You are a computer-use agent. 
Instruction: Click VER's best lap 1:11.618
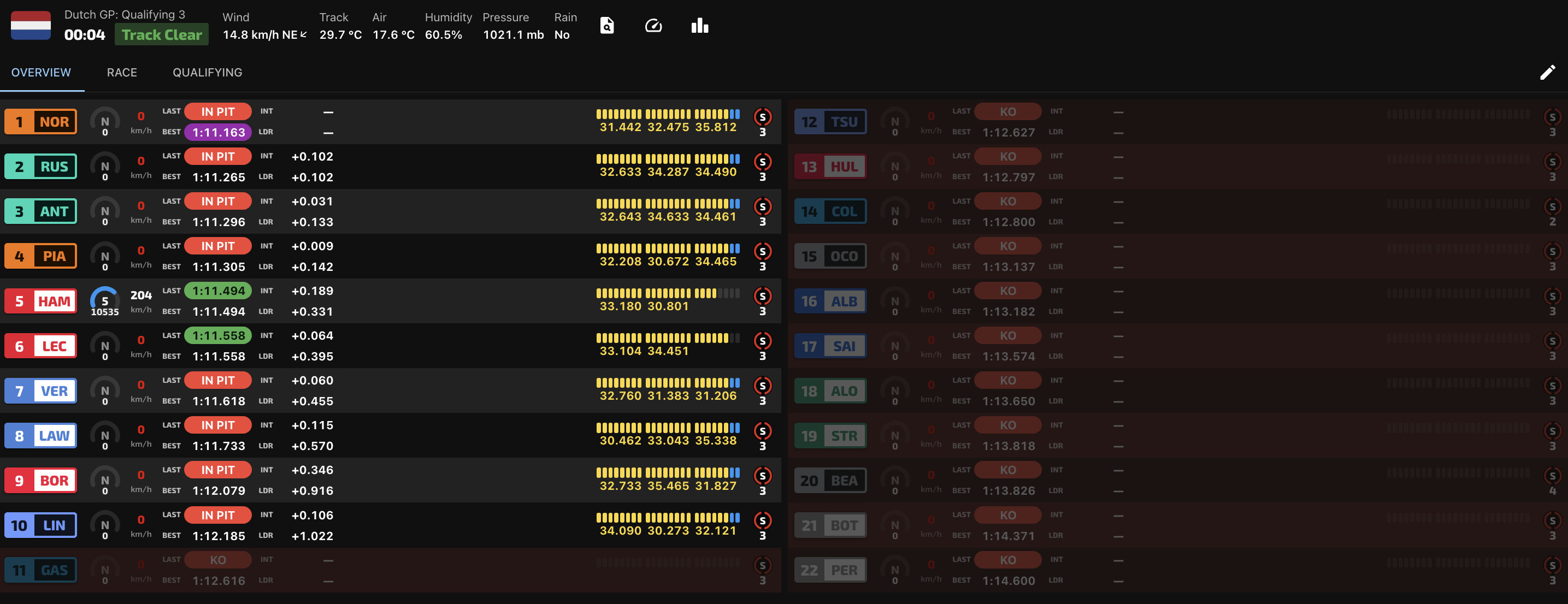tap(219, 401)
